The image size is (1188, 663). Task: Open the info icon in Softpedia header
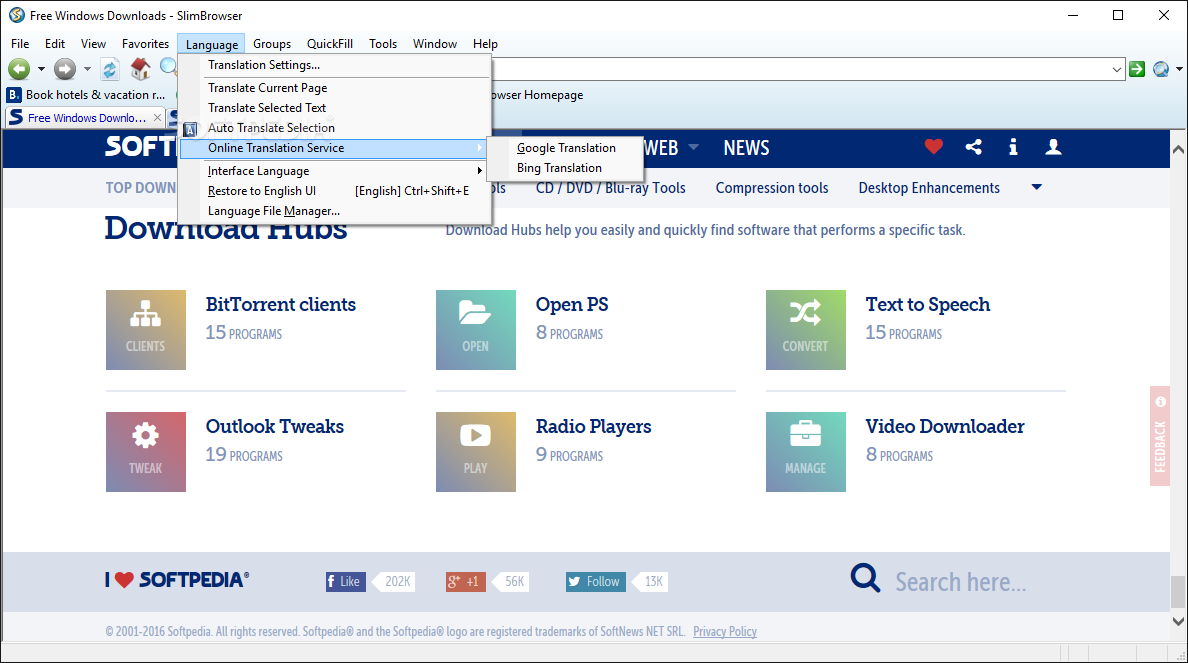(1013, 147)
